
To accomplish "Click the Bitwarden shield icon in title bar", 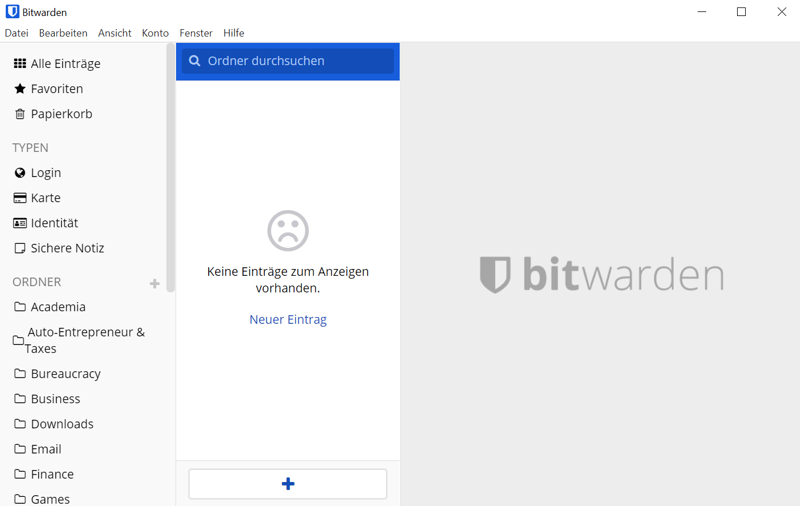I will (12, 12).
